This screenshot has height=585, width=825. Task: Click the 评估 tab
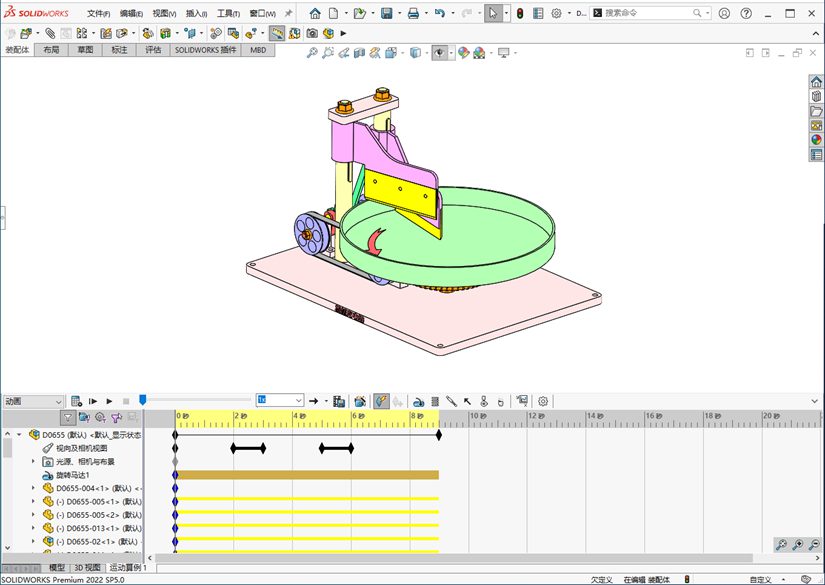pos(153,50)
